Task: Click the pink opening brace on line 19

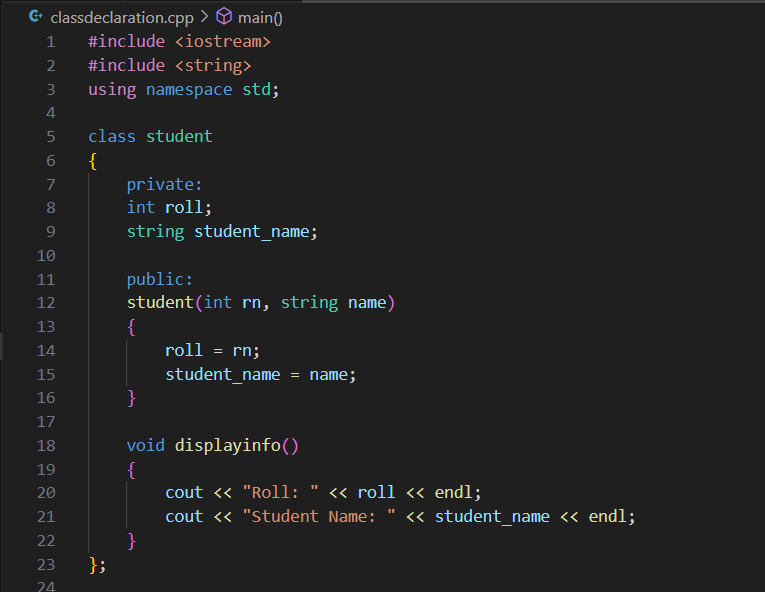Action: pos(131,470)
